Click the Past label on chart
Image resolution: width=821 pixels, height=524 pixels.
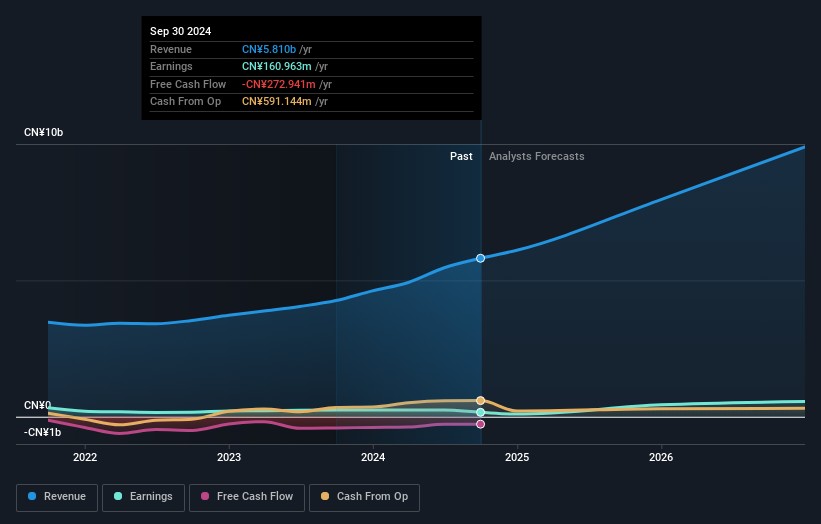(x=461, y=156)
